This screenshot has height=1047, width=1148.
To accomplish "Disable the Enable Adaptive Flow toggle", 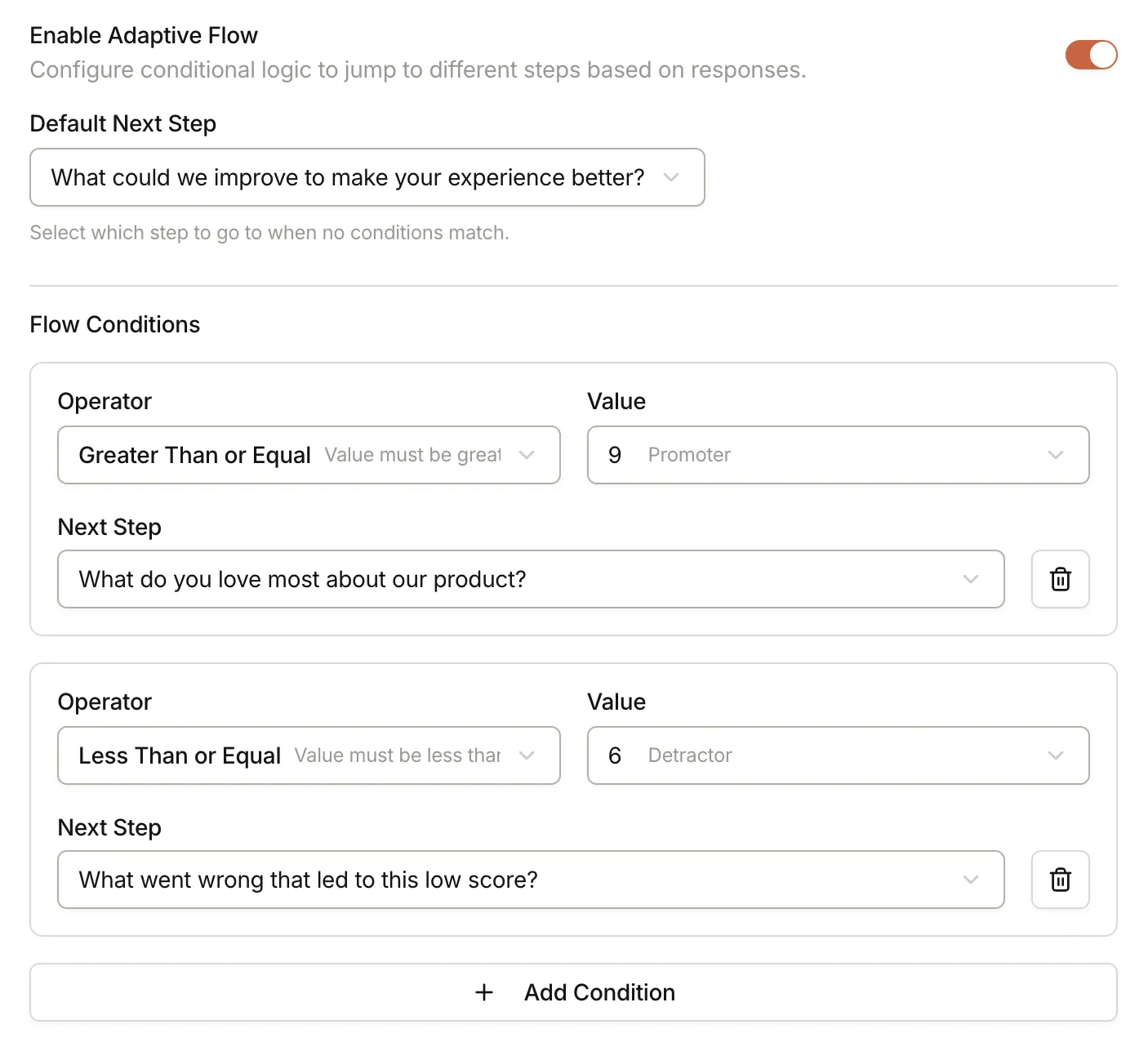I will pos(1091,54).
